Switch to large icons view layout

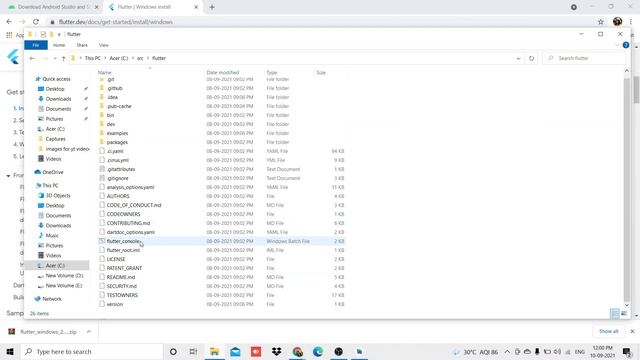point(624,313)
